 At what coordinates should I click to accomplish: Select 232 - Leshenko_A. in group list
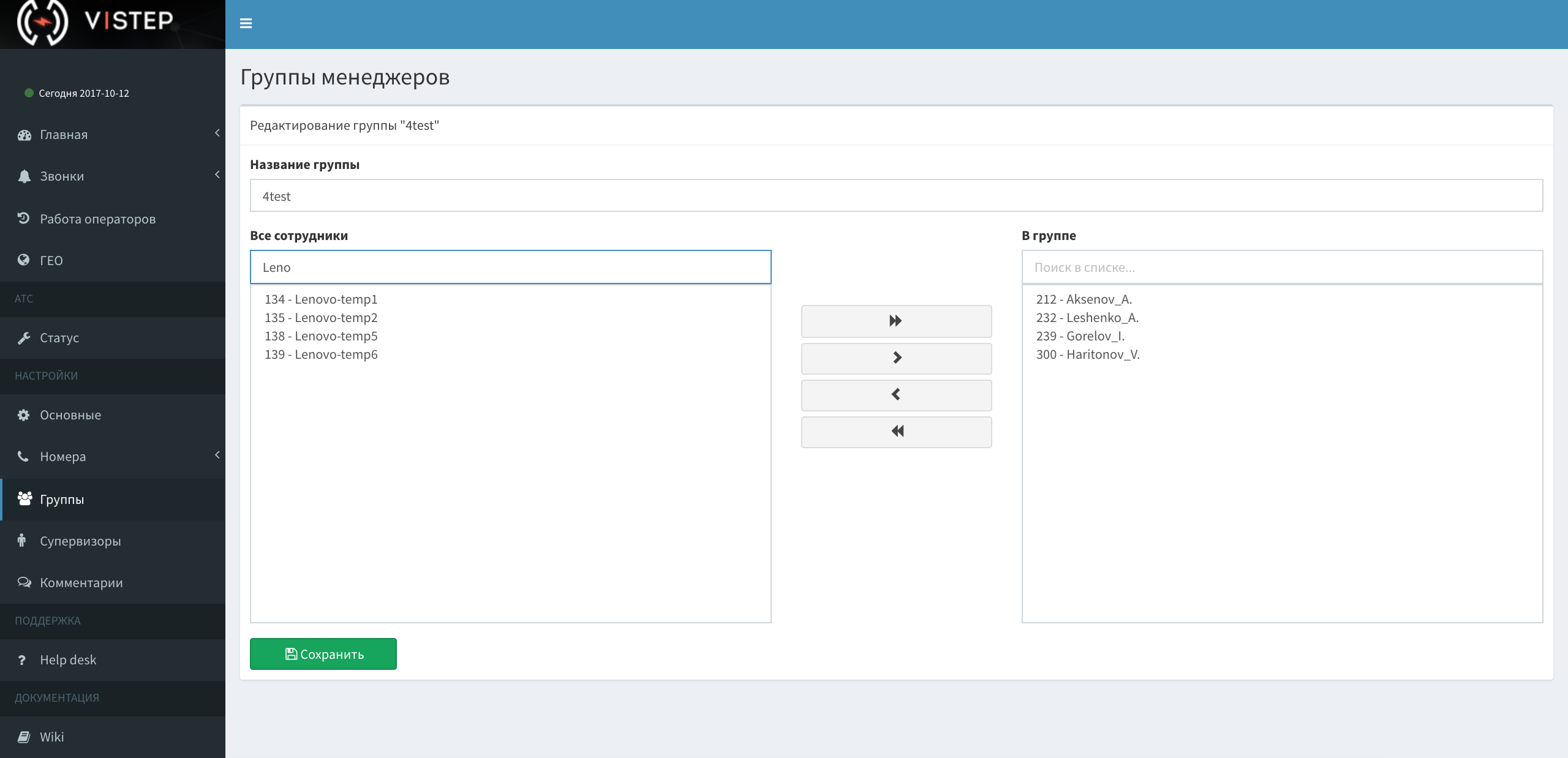pyautogui.click(x=1087, y=318)
